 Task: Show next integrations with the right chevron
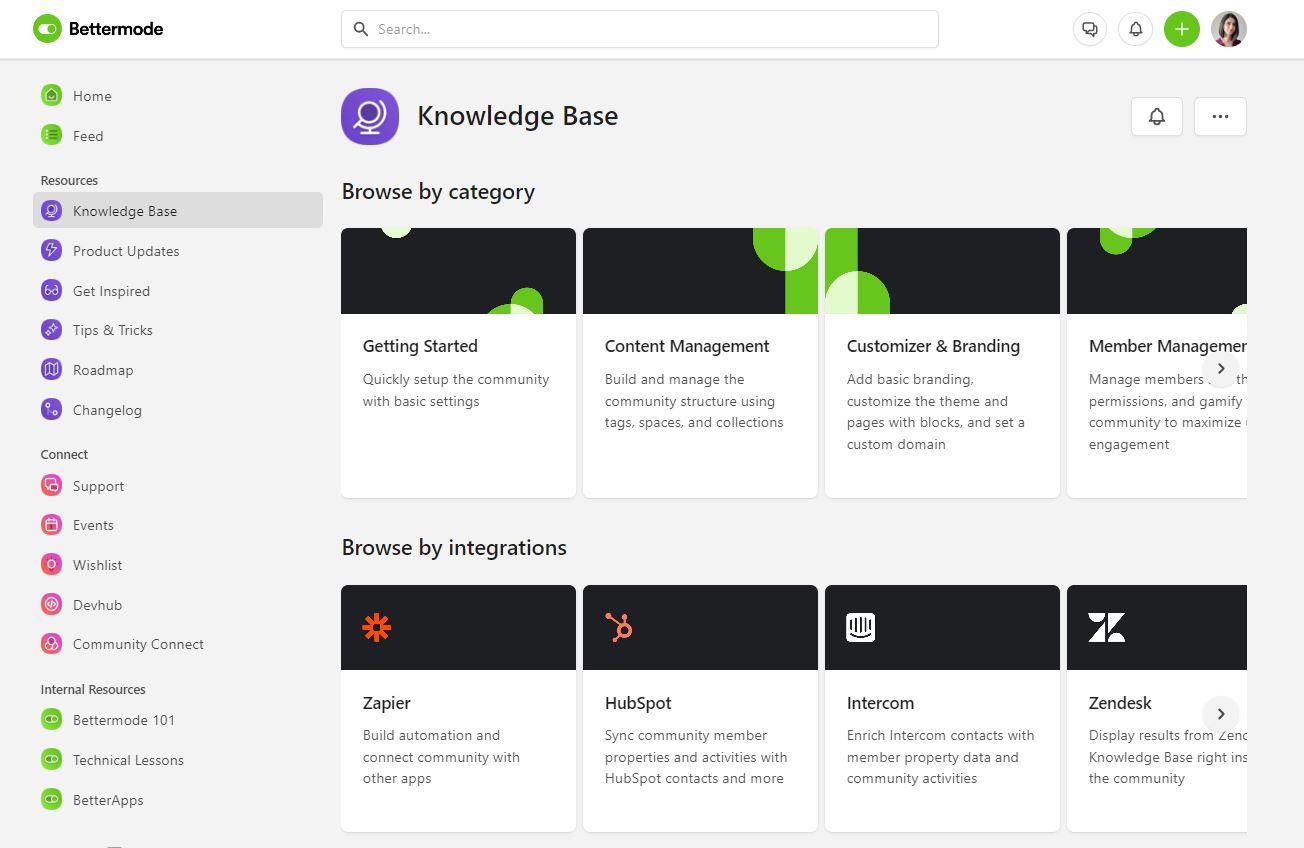click(x=1221, y=714)
